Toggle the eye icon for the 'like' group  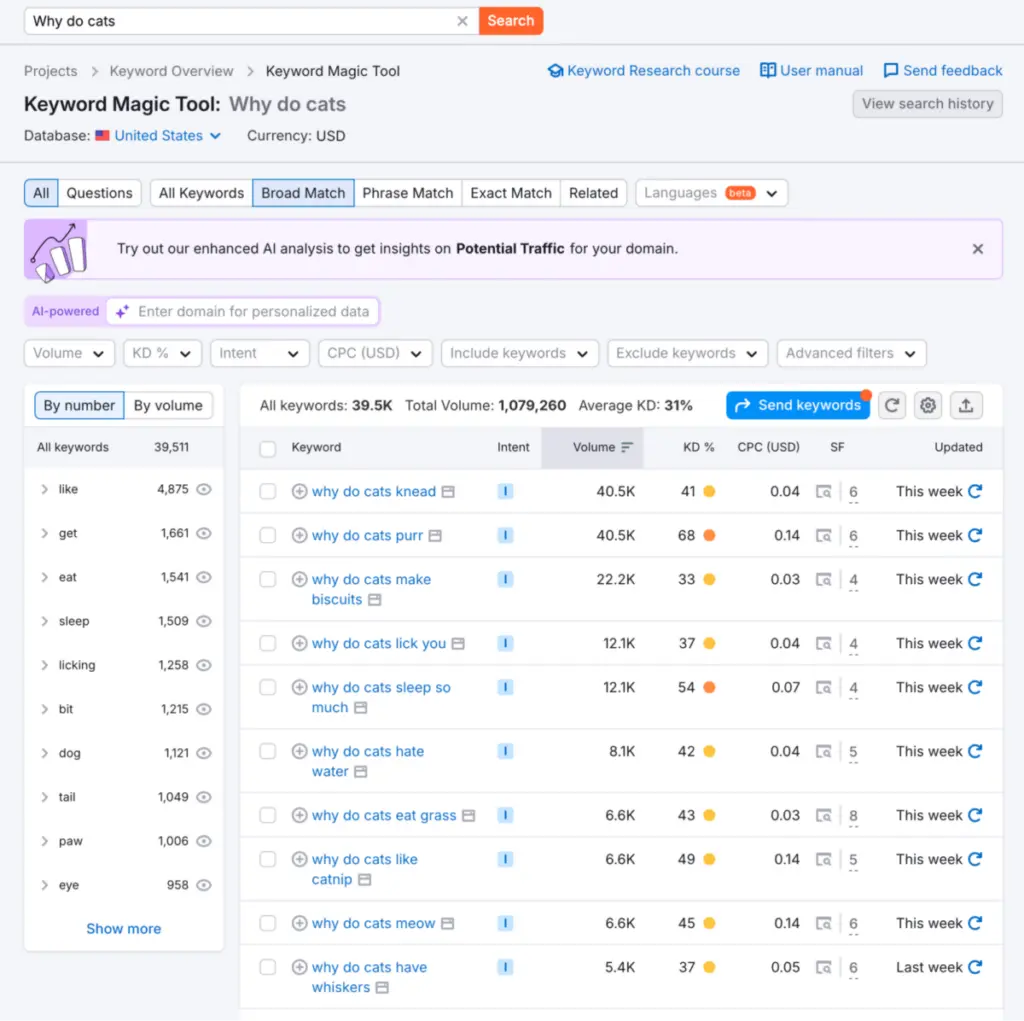[204, 490]
